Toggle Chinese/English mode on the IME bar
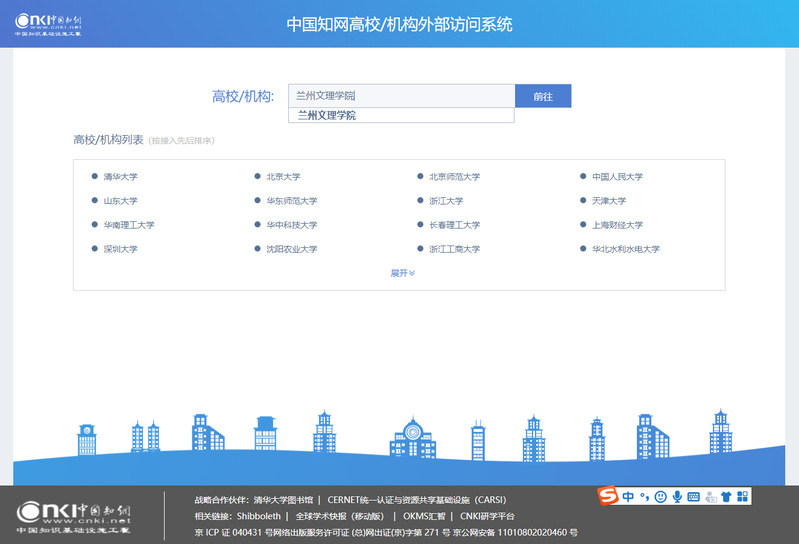 pyautogui.click(x=628, y=497)
